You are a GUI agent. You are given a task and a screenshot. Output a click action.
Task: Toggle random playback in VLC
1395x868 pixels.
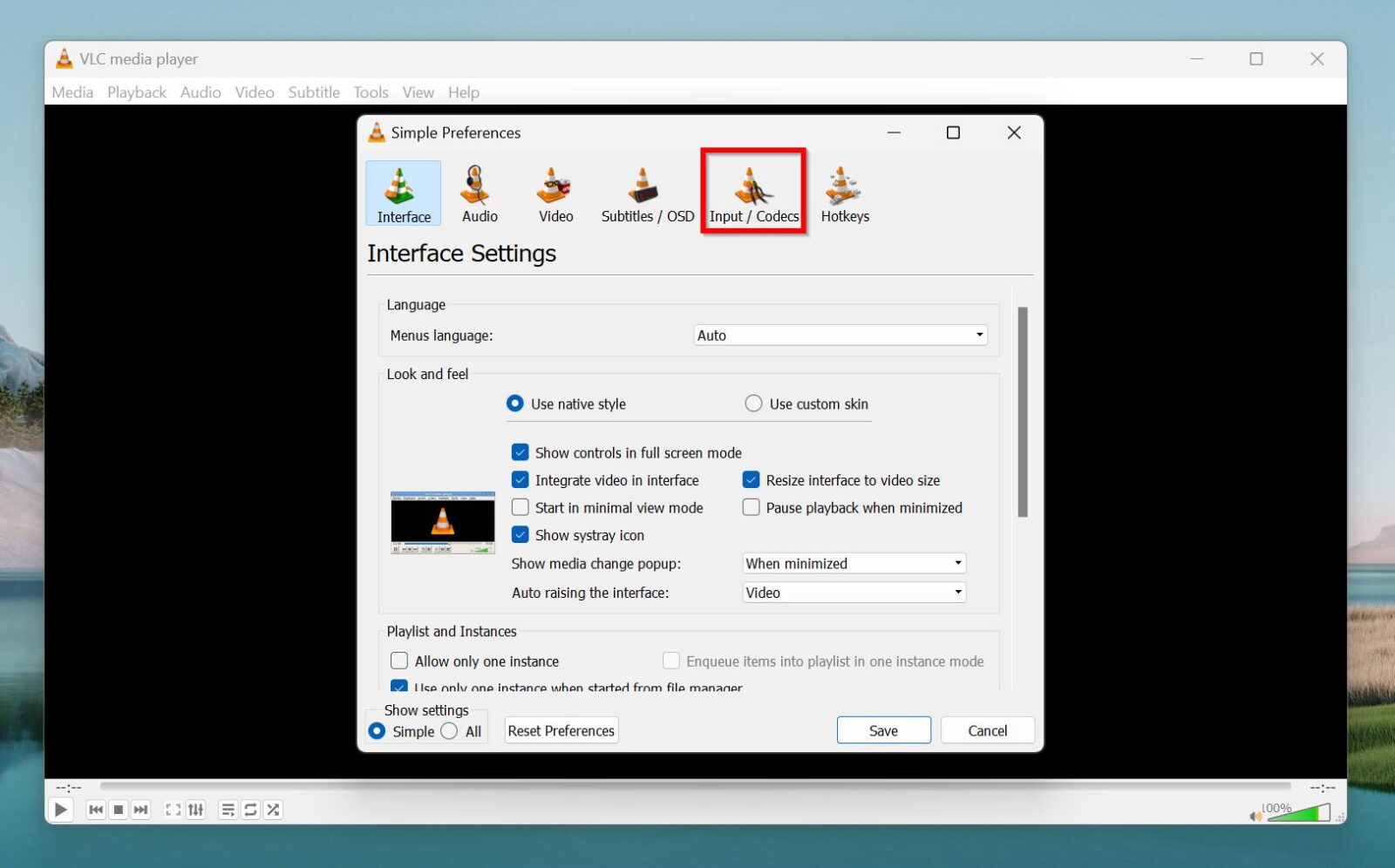click(x=272, y=809)
